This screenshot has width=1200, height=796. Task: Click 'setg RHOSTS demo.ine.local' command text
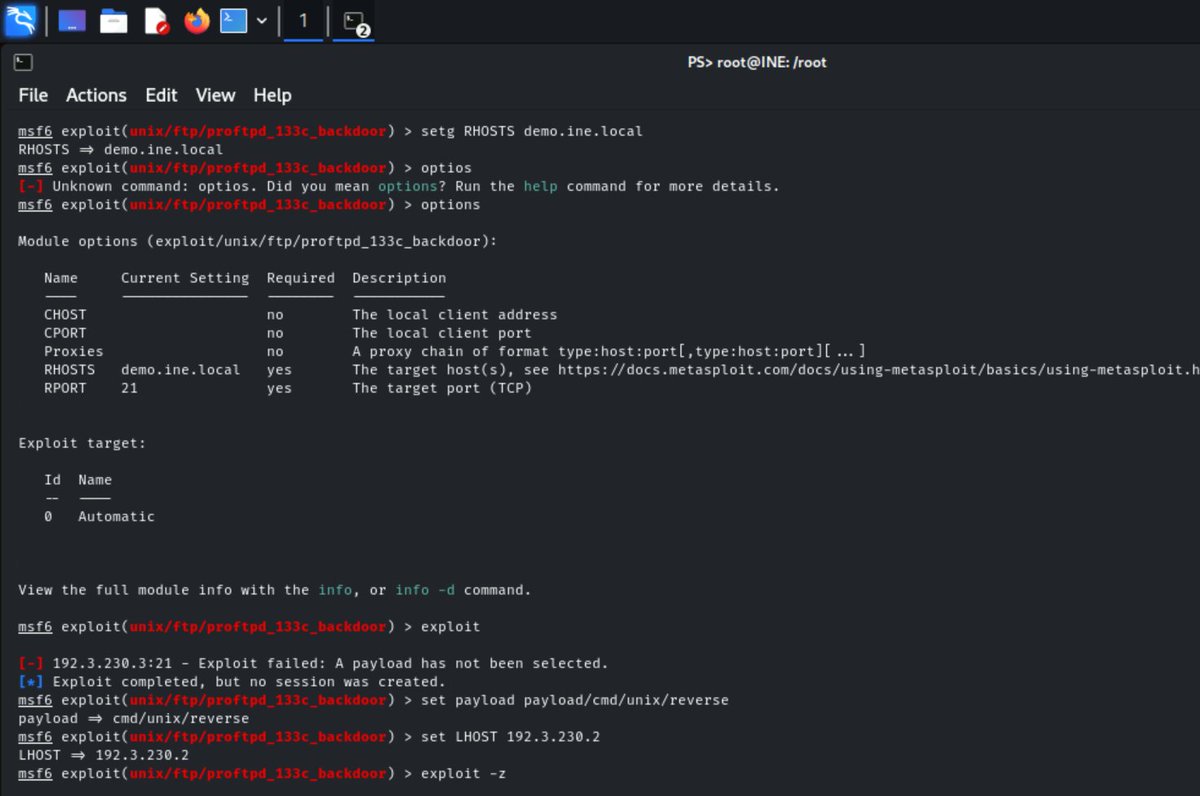(532, 131)
